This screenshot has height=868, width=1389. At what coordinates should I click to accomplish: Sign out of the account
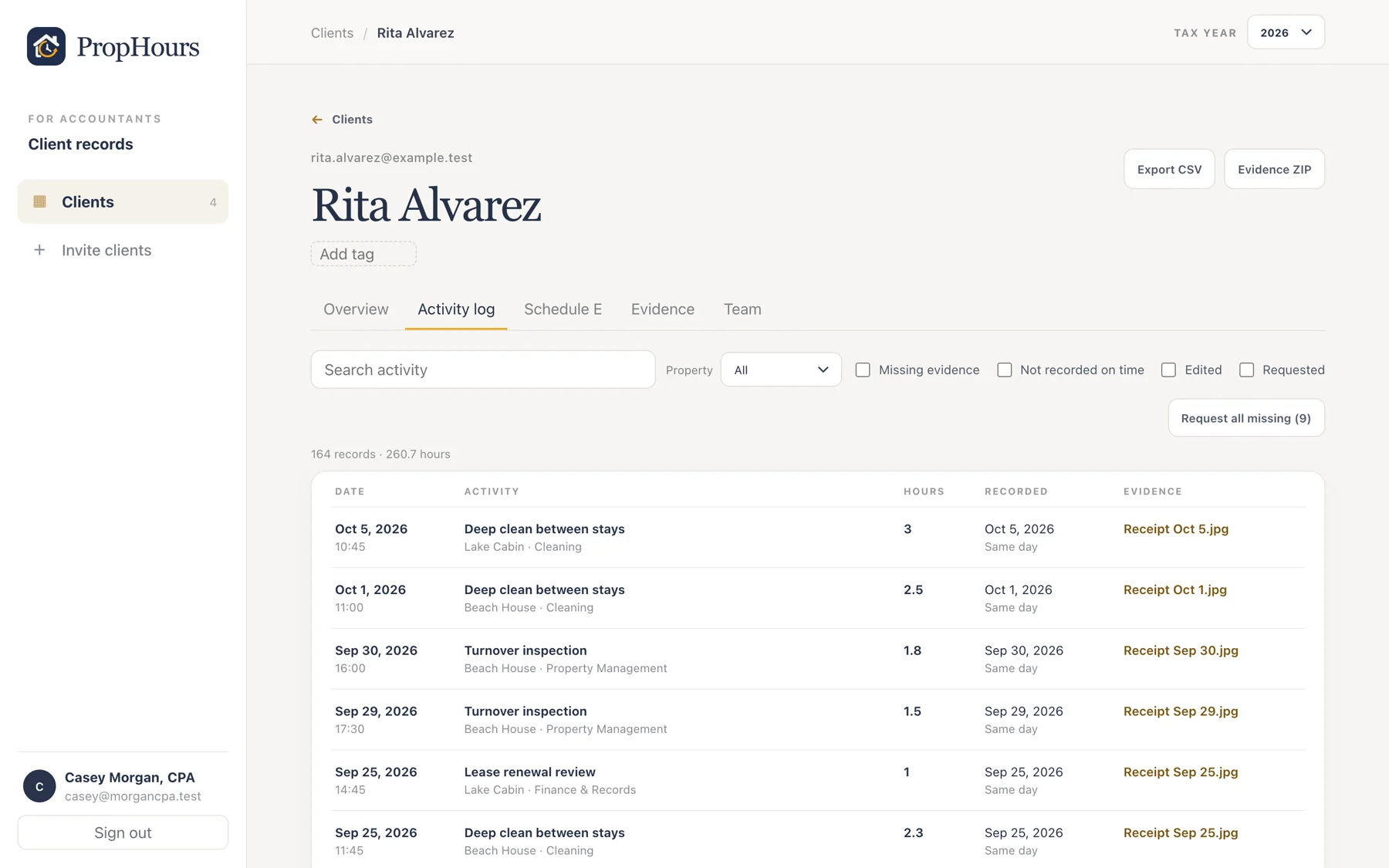pyautogui.click(x=123, y=833)
